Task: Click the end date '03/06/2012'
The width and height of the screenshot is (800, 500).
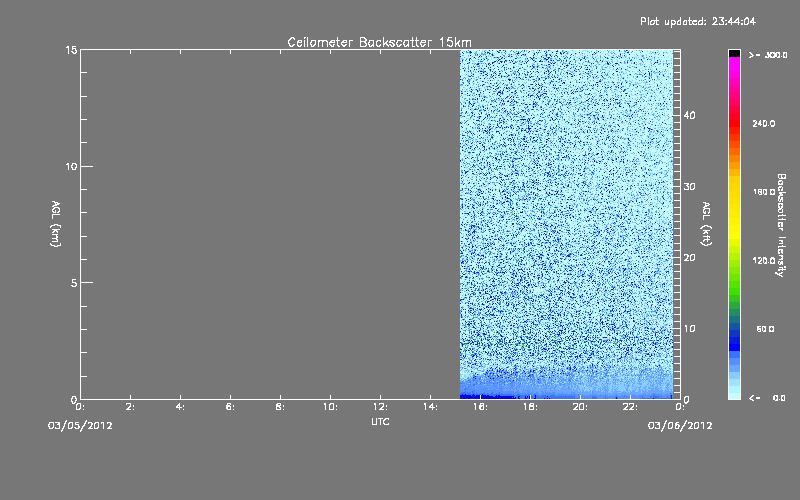Action: 680,426
